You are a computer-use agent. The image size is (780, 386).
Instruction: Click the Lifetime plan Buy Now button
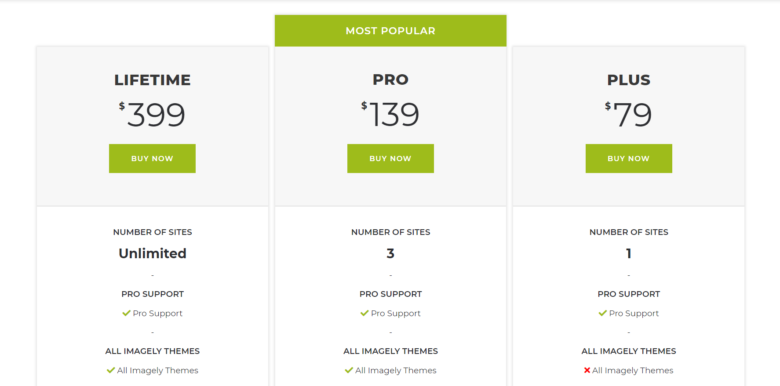(x=152, y=159)
